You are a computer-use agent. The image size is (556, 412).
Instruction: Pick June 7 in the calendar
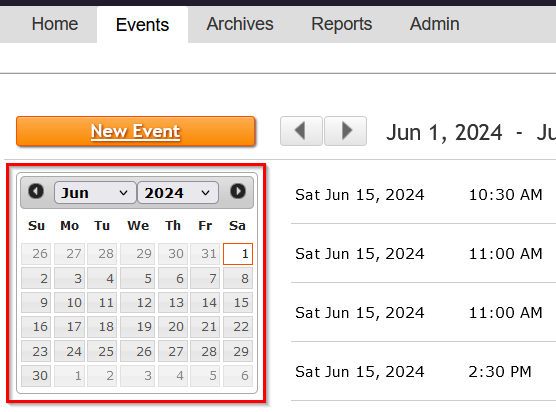[205, 278]
